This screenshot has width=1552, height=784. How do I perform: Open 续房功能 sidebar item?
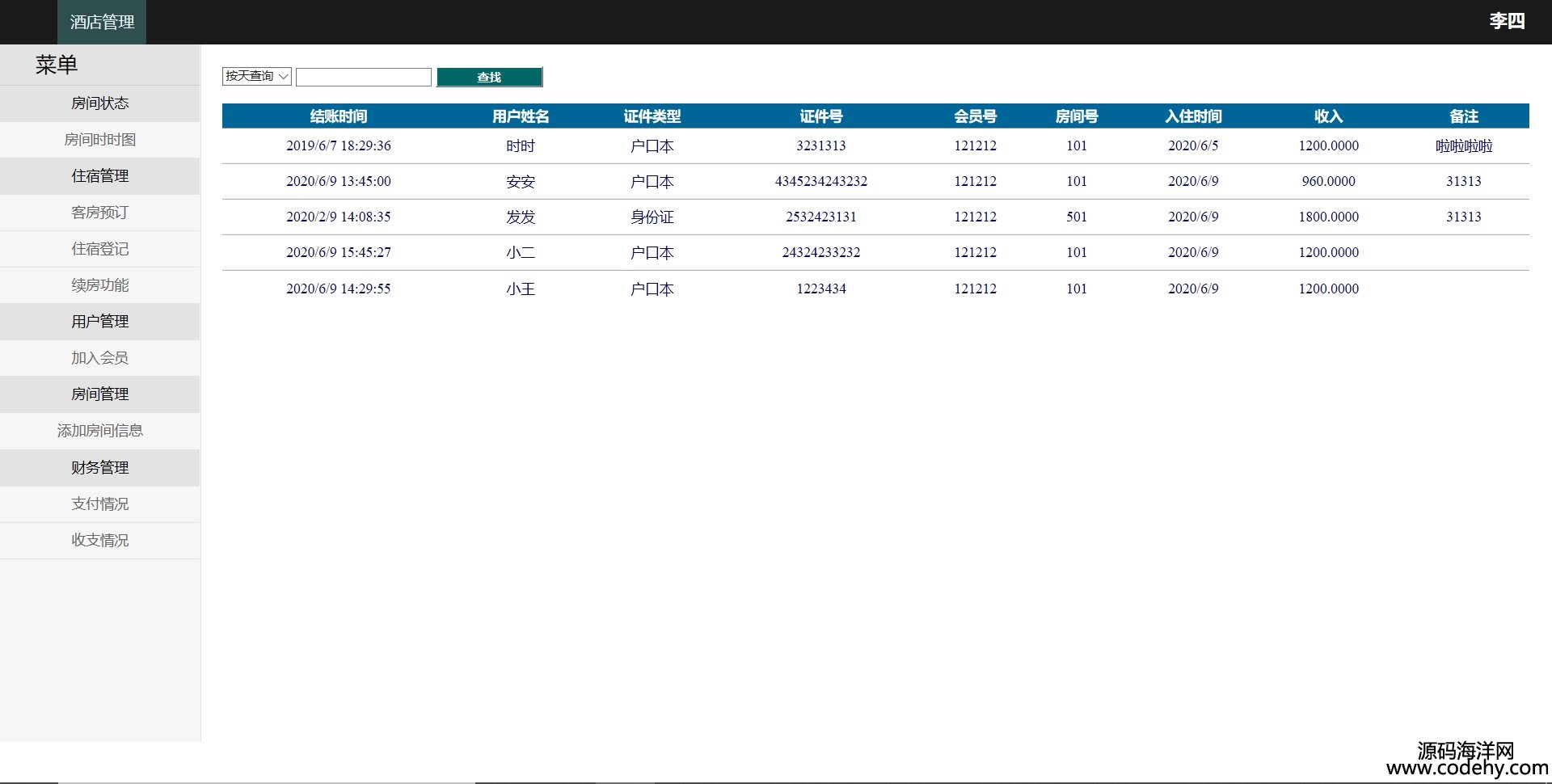coord(100,285)
